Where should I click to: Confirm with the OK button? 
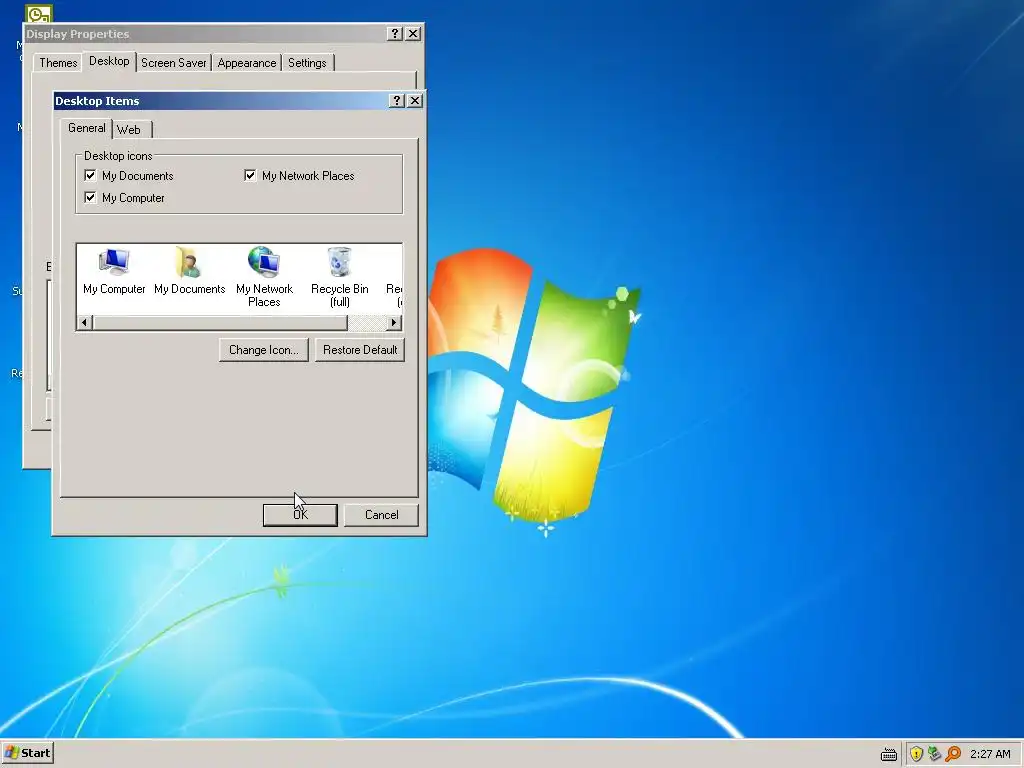tap(300, 515)
